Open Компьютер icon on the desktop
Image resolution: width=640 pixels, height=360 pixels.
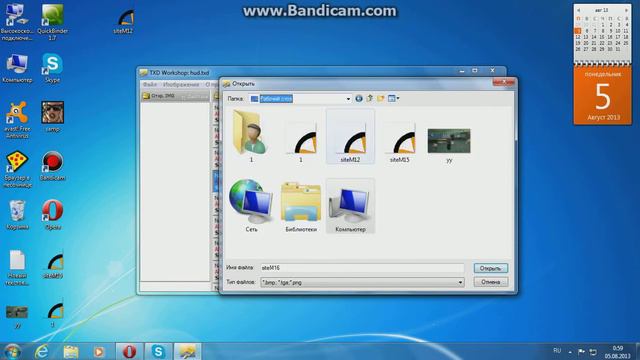click(x=17, y=68)
